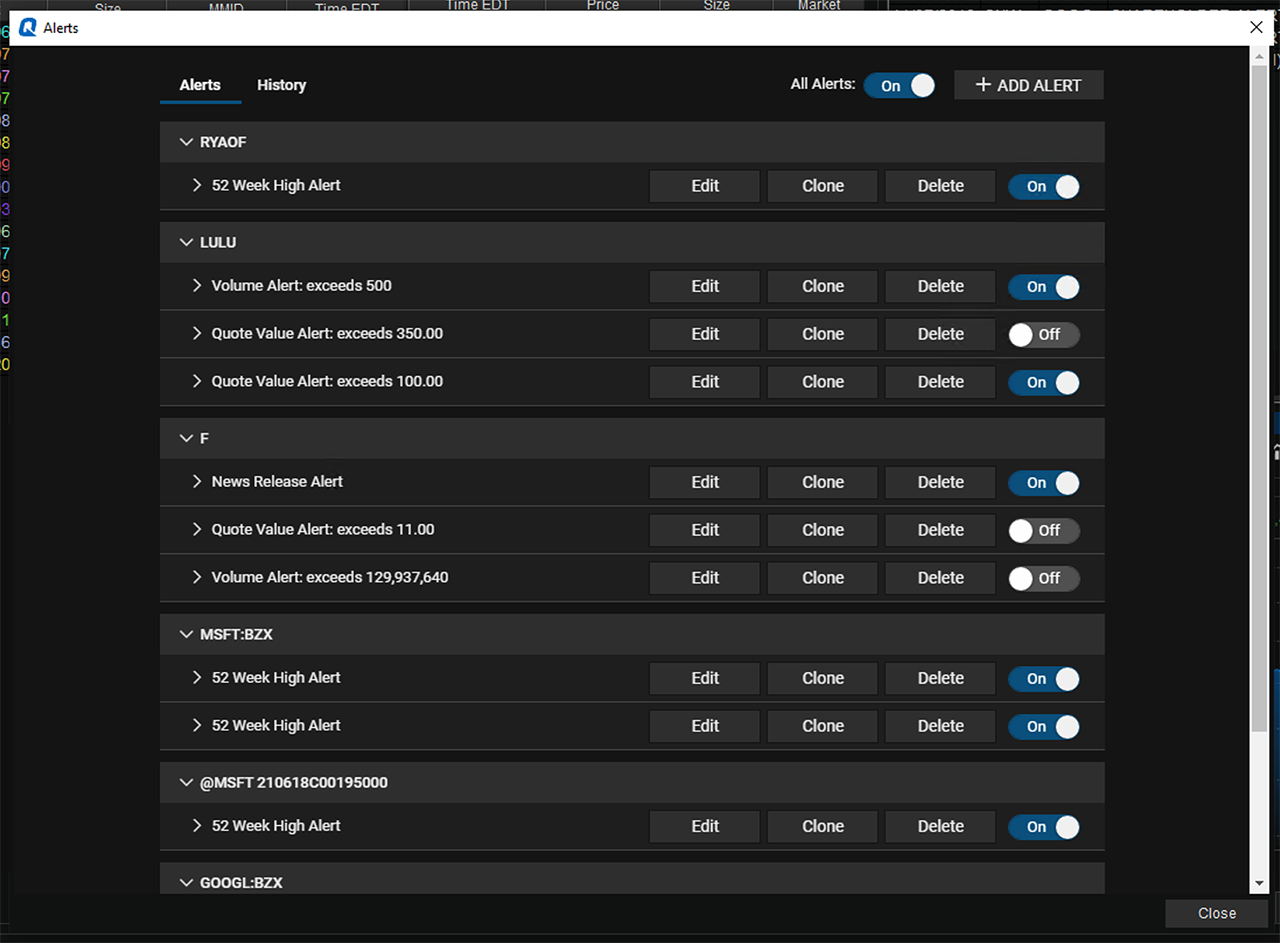Click the LULU group header text

tap(218, 242)
